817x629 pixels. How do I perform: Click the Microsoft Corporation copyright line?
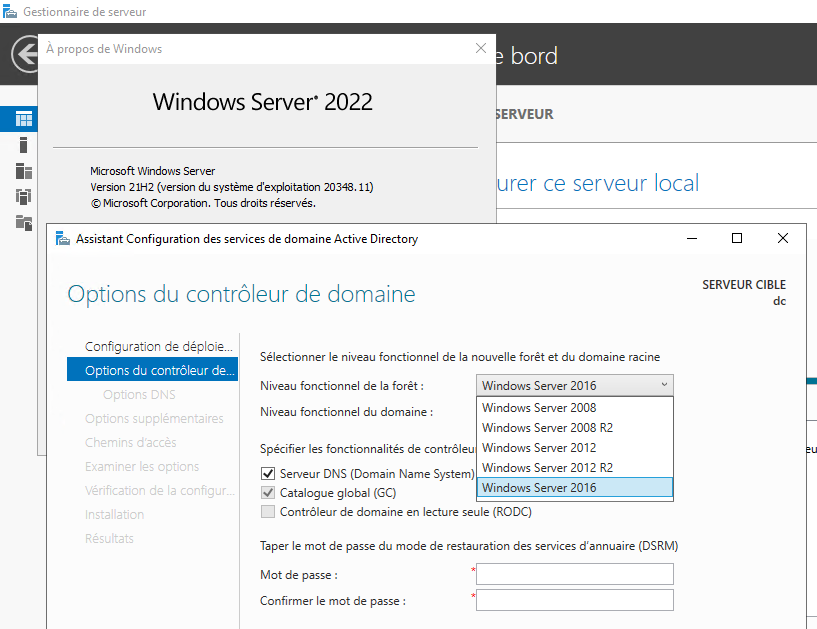203,203
